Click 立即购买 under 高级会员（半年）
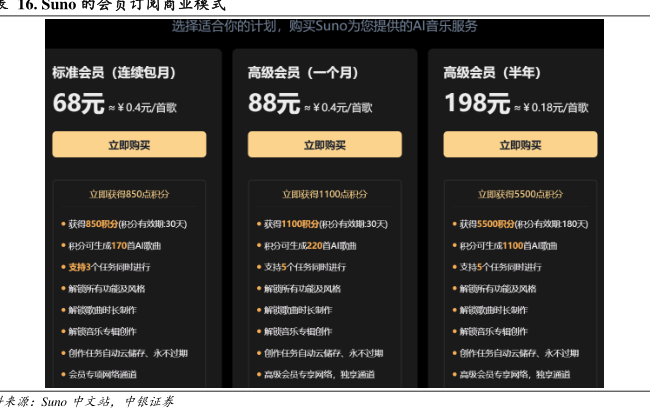 tap(520, 145)
